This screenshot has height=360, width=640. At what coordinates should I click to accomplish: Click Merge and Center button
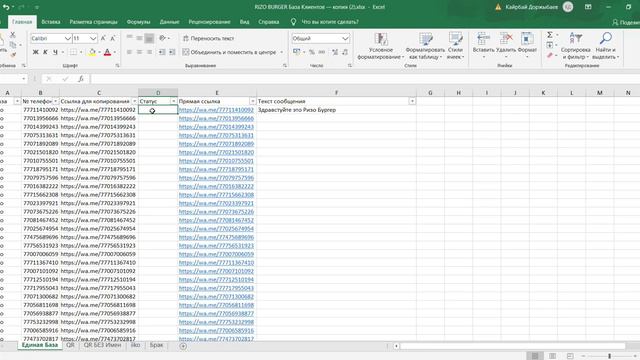click(x=229, y=52)
